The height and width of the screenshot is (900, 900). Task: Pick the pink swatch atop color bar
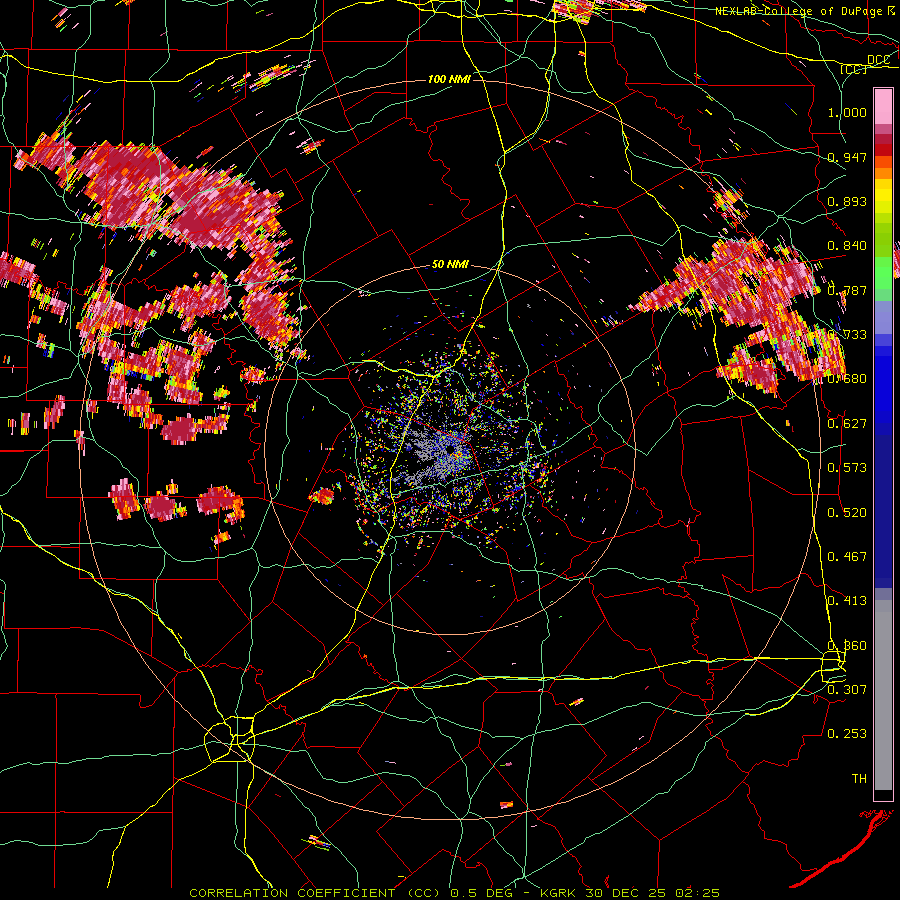(883, 106)
